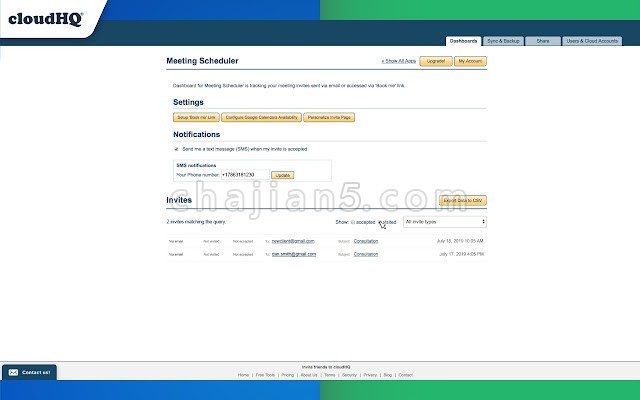This screenshot has width=640, height=400.
Task: Click the phone number input field
Action: 245,175
